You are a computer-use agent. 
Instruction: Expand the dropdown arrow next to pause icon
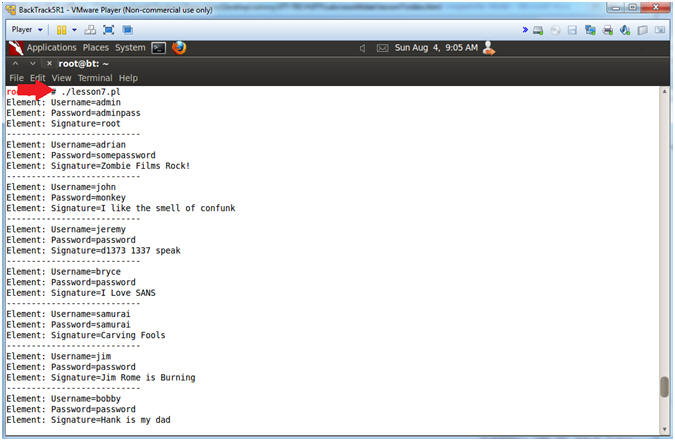click(74, 30)
